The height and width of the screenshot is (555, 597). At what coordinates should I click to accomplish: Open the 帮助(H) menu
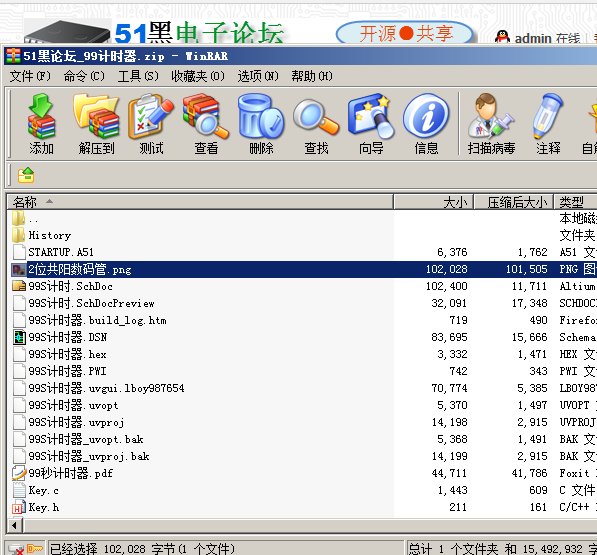click(x=312, y=76)
